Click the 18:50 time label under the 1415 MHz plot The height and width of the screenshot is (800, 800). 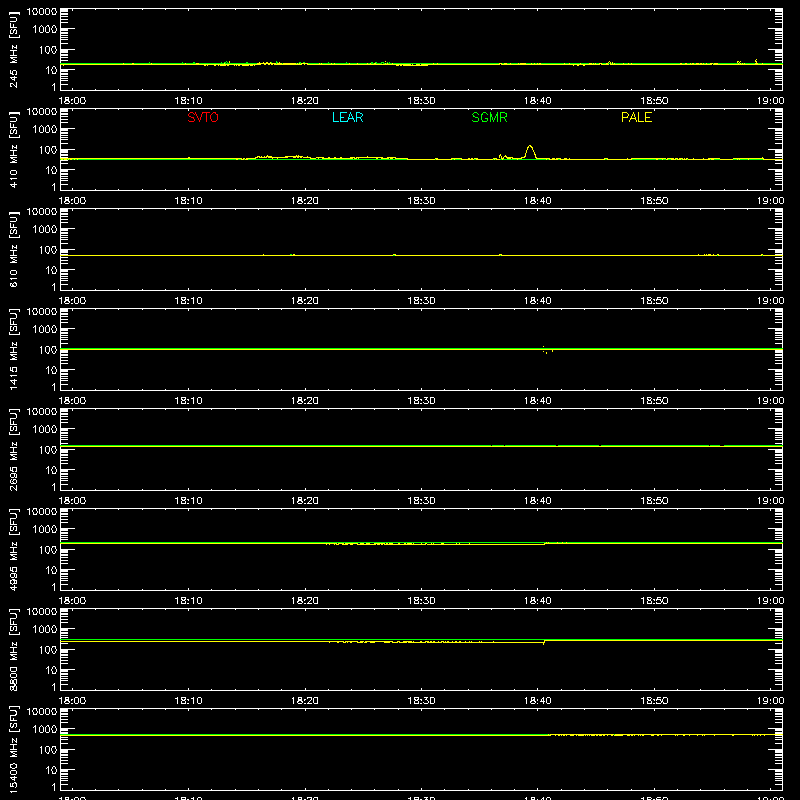(x=654, y=401)
